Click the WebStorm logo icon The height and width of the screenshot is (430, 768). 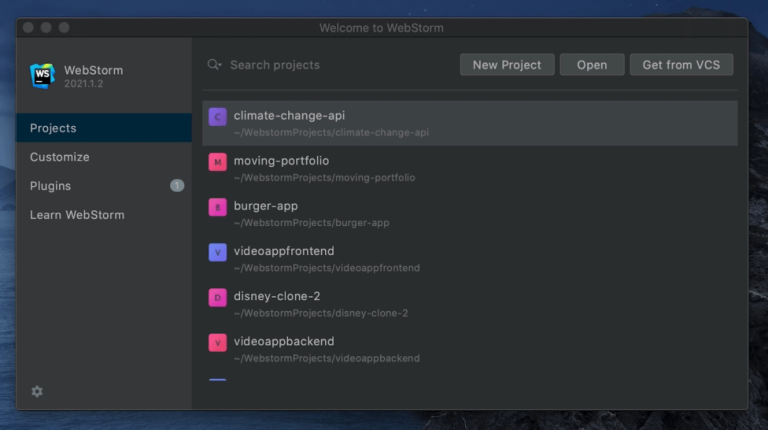tap(42, 76)
